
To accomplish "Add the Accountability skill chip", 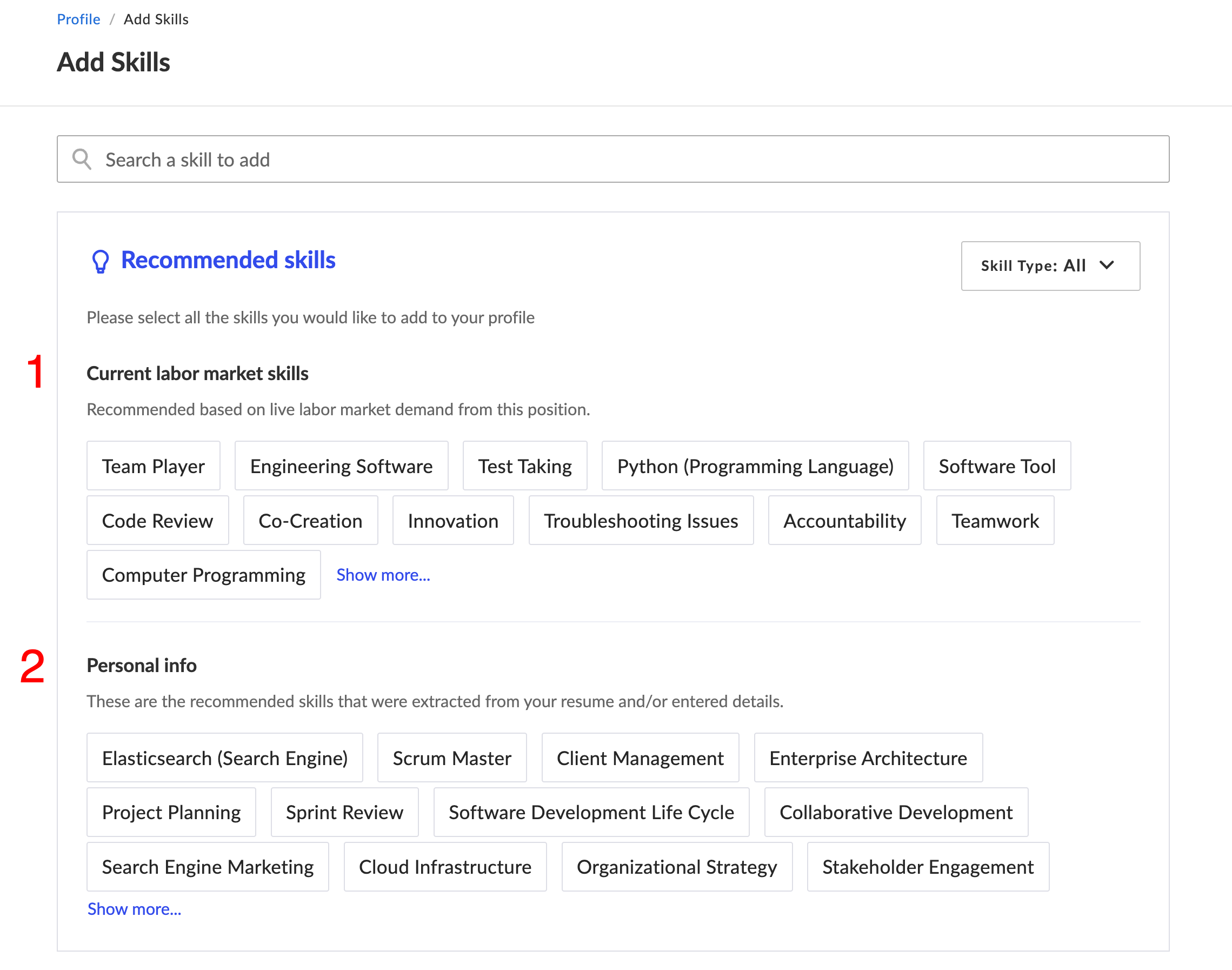I will [x=845, y=520].
